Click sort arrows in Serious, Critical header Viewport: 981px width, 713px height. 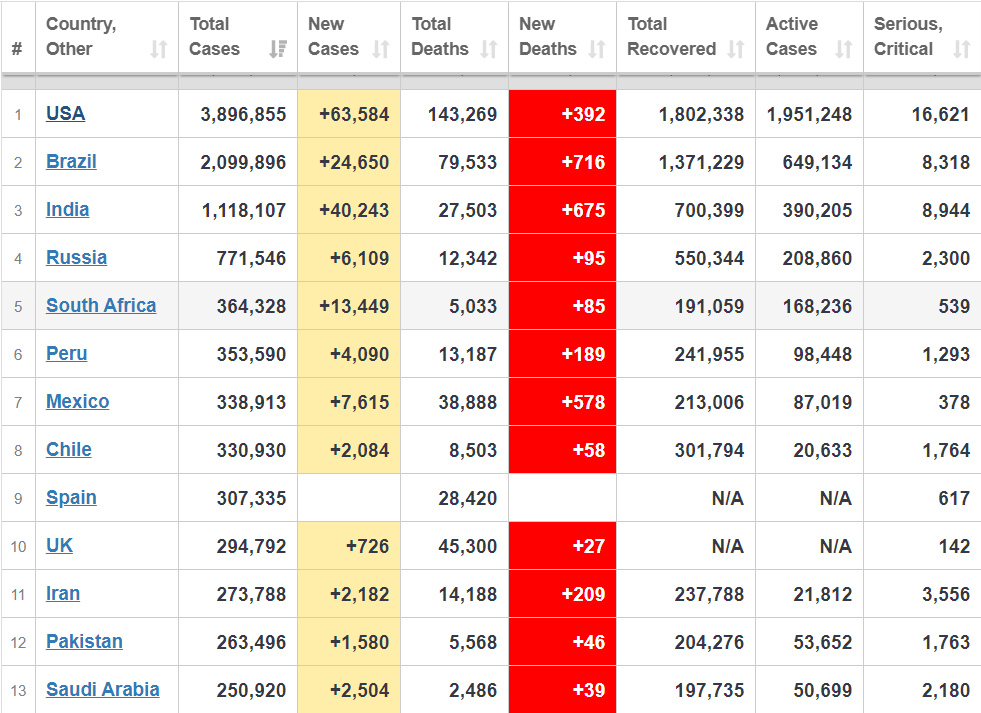[x=962, y=49]
